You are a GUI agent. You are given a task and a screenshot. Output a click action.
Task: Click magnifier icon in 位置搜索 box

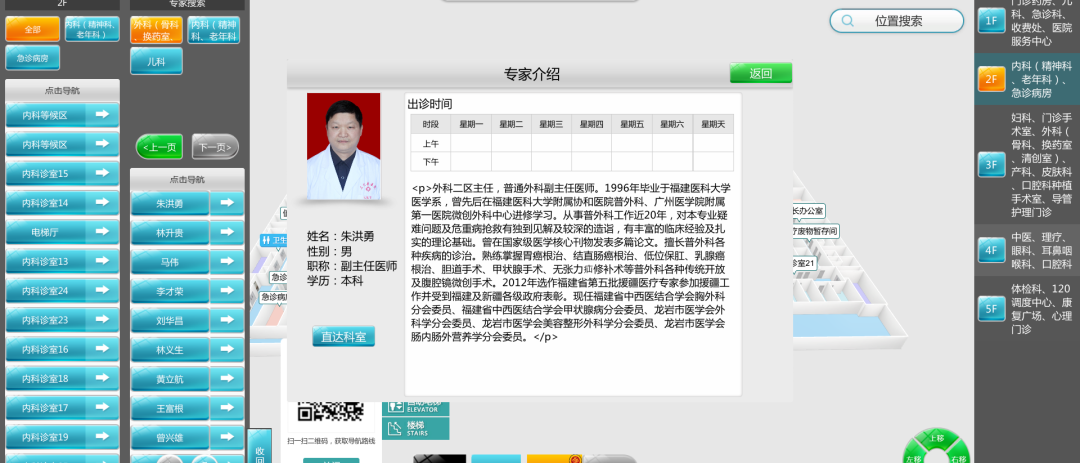848,21
